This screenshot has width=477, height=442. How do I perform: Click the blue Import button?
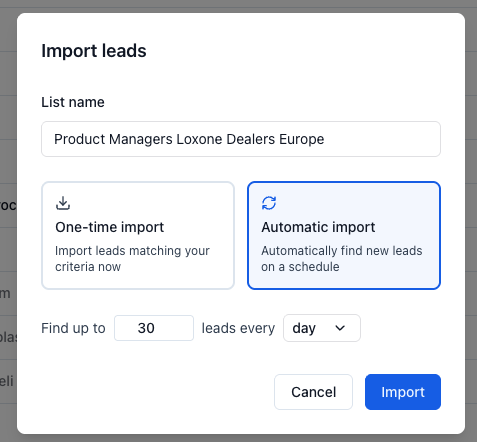tap(403, 392)
